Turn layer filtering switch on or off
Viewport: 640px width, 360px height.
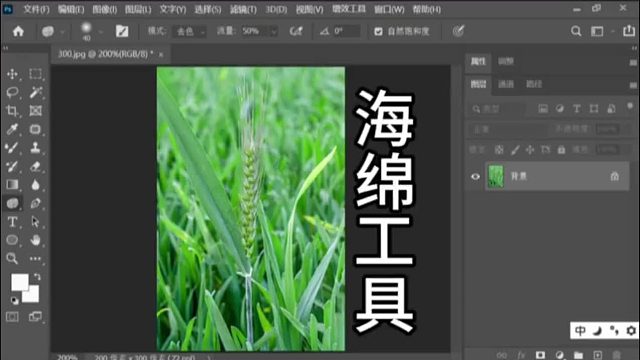630,106
